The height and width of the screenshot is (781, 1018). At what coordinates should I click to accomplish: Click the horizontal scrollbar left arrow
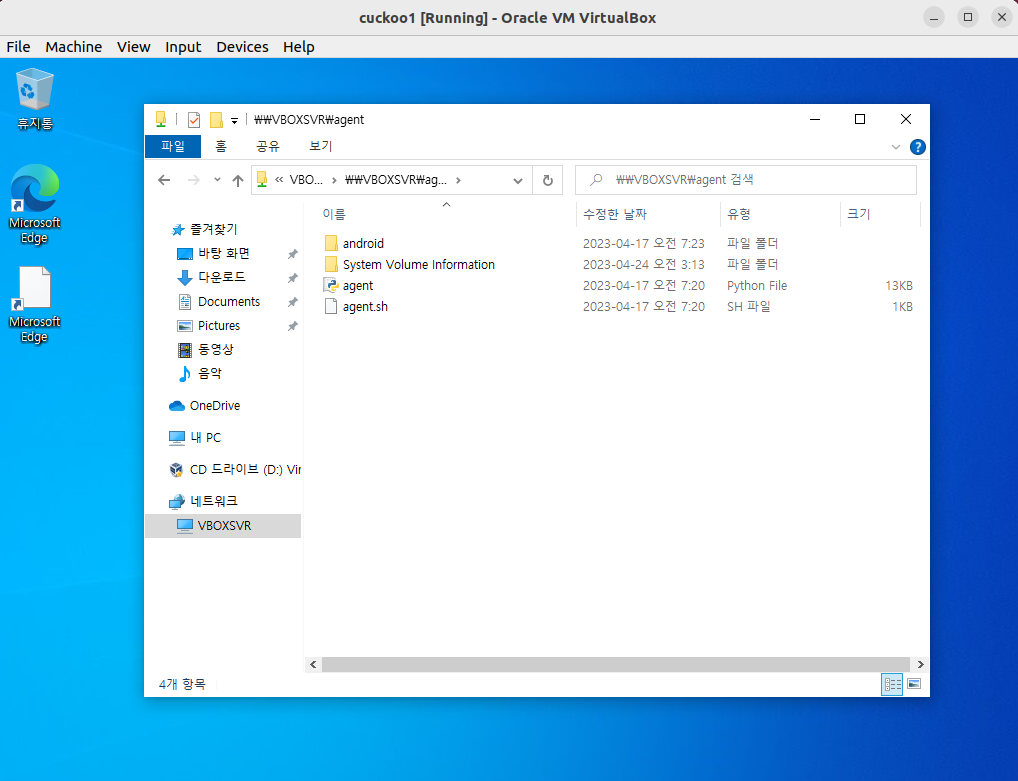point(313,664)
